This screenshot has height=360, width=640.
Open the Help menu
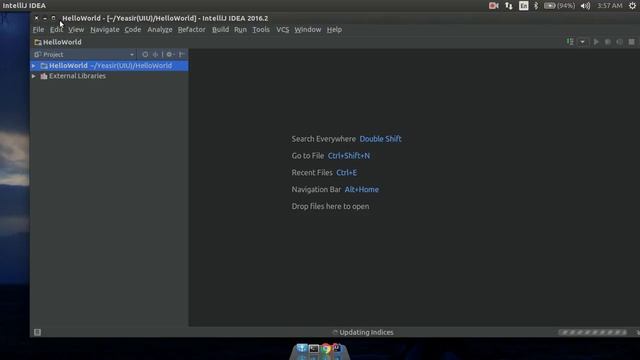(334, 29)
